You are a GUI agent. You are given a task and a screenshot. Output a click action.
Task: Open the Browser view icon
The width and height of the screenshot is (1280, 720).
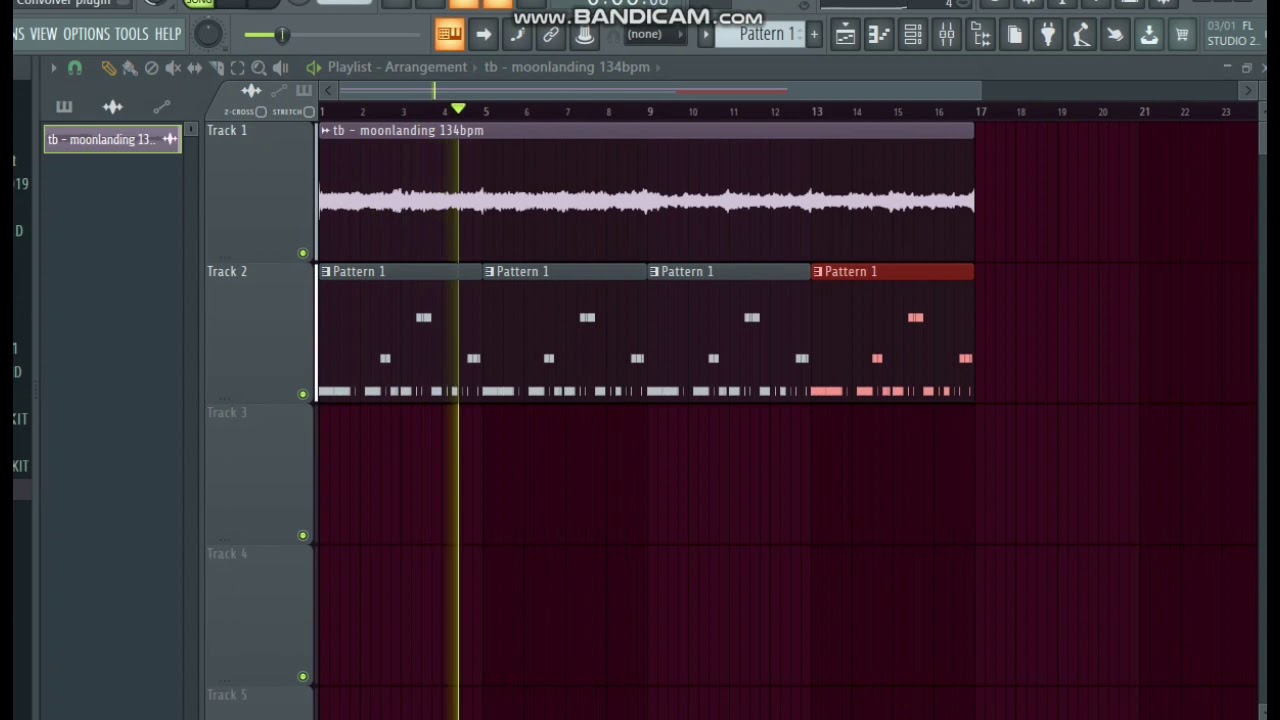[981, 35]
